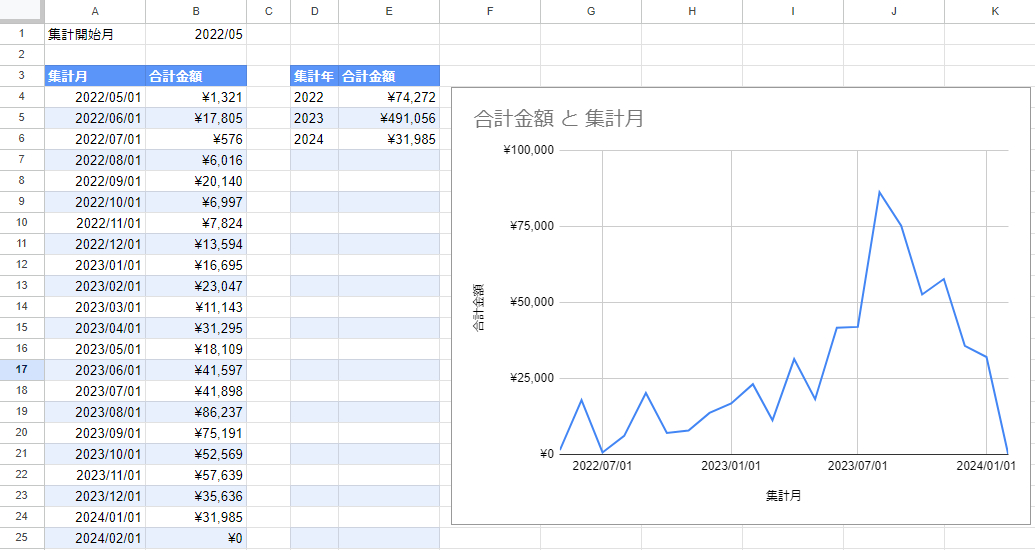The width and height of the screenshot is (1035, 550).
Task: Click the amount cell ¥31,985 in column B
Action: [x=196, y=517]
